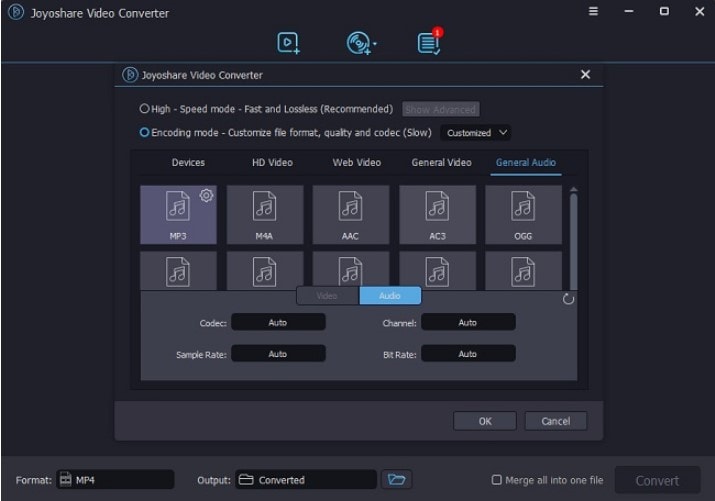Image resolution: width=715 pixels, height=501 pixels.
Task: Close the format settings dialog
Action: (585, 74)
